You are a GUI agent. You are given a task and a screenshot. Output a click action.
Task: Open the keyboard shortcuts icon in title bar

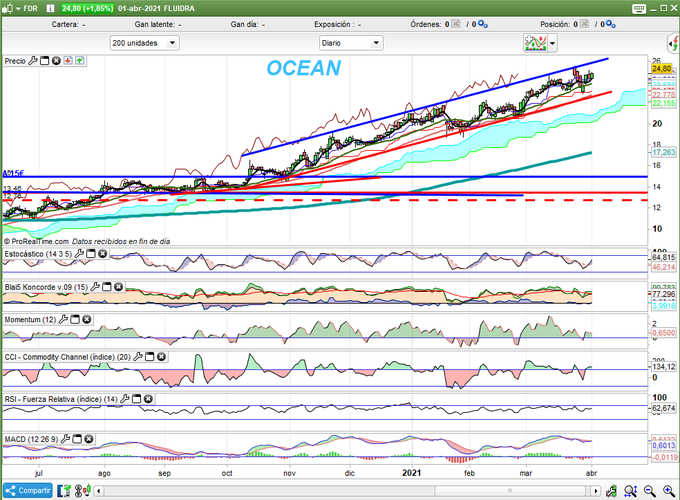[639, 8]
